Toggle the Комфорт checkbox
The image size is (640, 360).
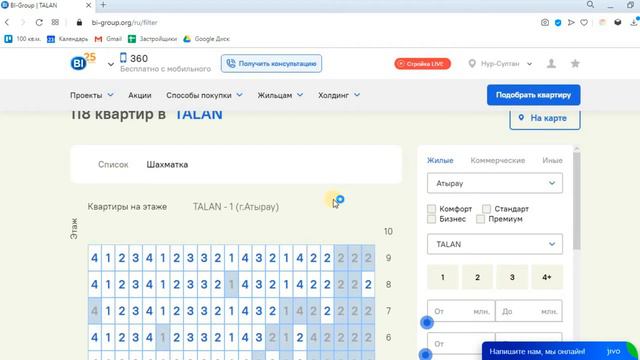click(431, 209)
